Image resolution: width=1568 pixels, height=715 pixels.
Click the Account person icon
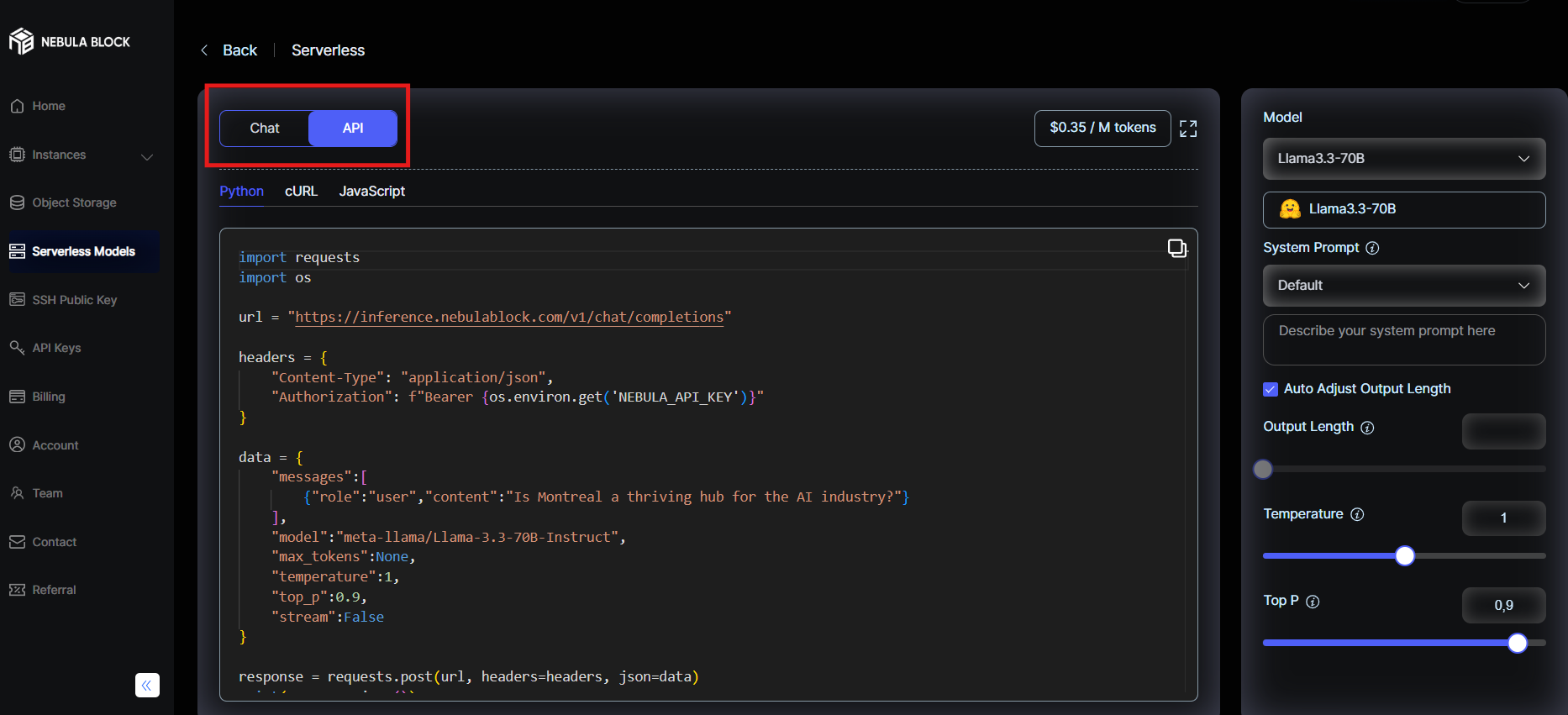tap(17, 444)
